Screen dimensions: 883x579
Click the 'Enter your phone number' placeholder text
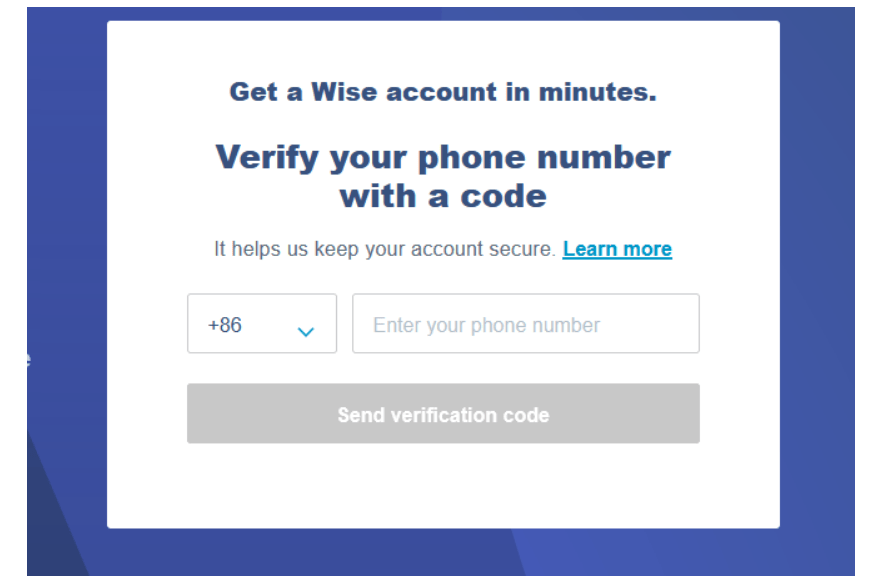(486, 325)
